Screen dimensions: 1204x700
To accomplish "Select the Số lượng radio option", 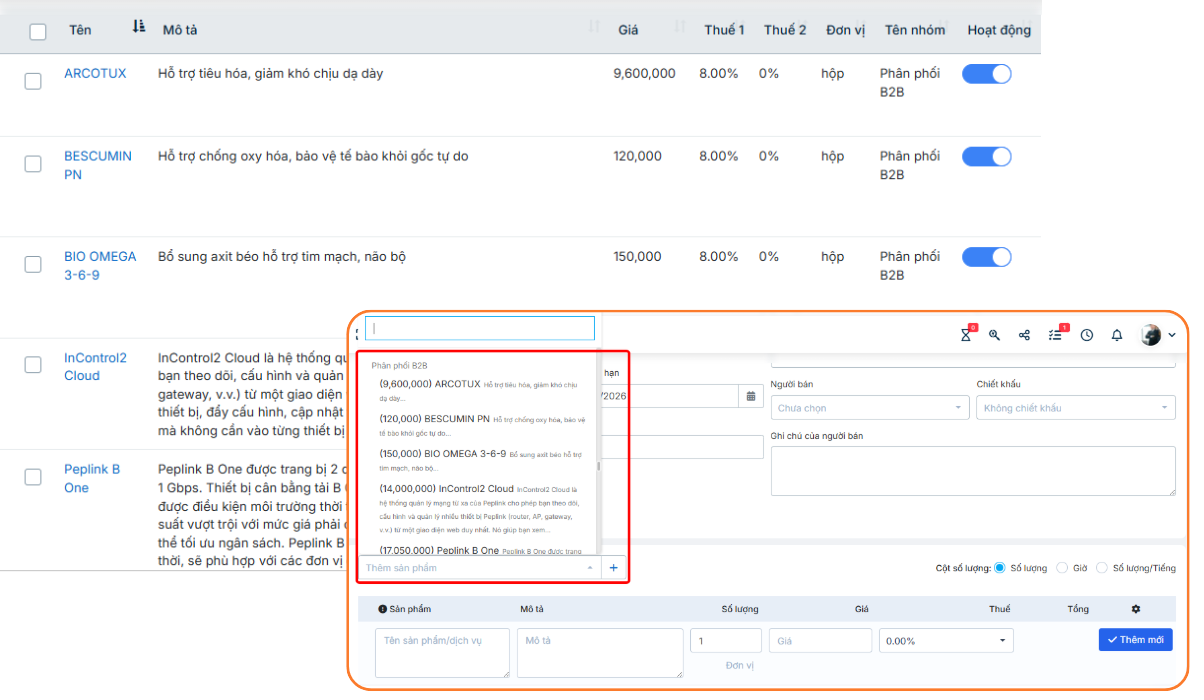I will point(1001,568).
